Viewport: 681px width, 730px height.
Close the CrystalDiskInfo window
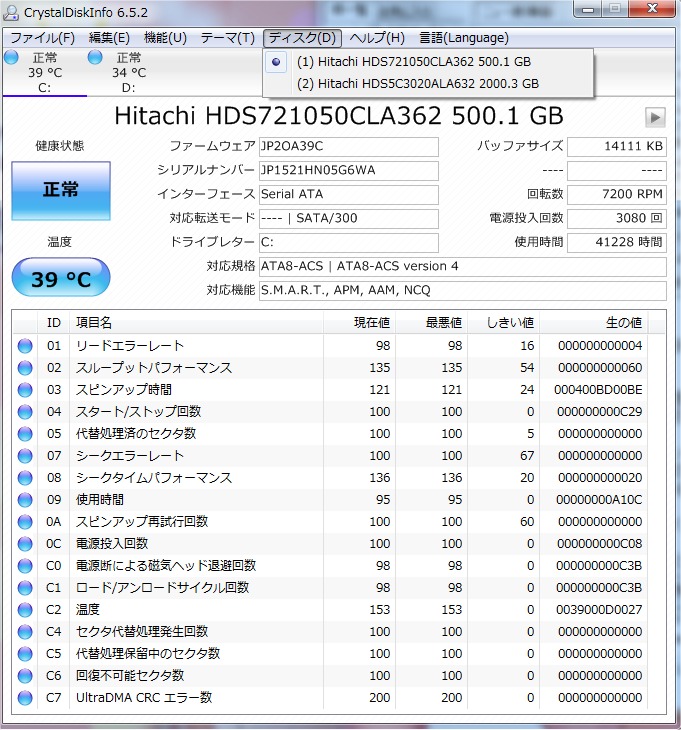click(x=653, y=9)
